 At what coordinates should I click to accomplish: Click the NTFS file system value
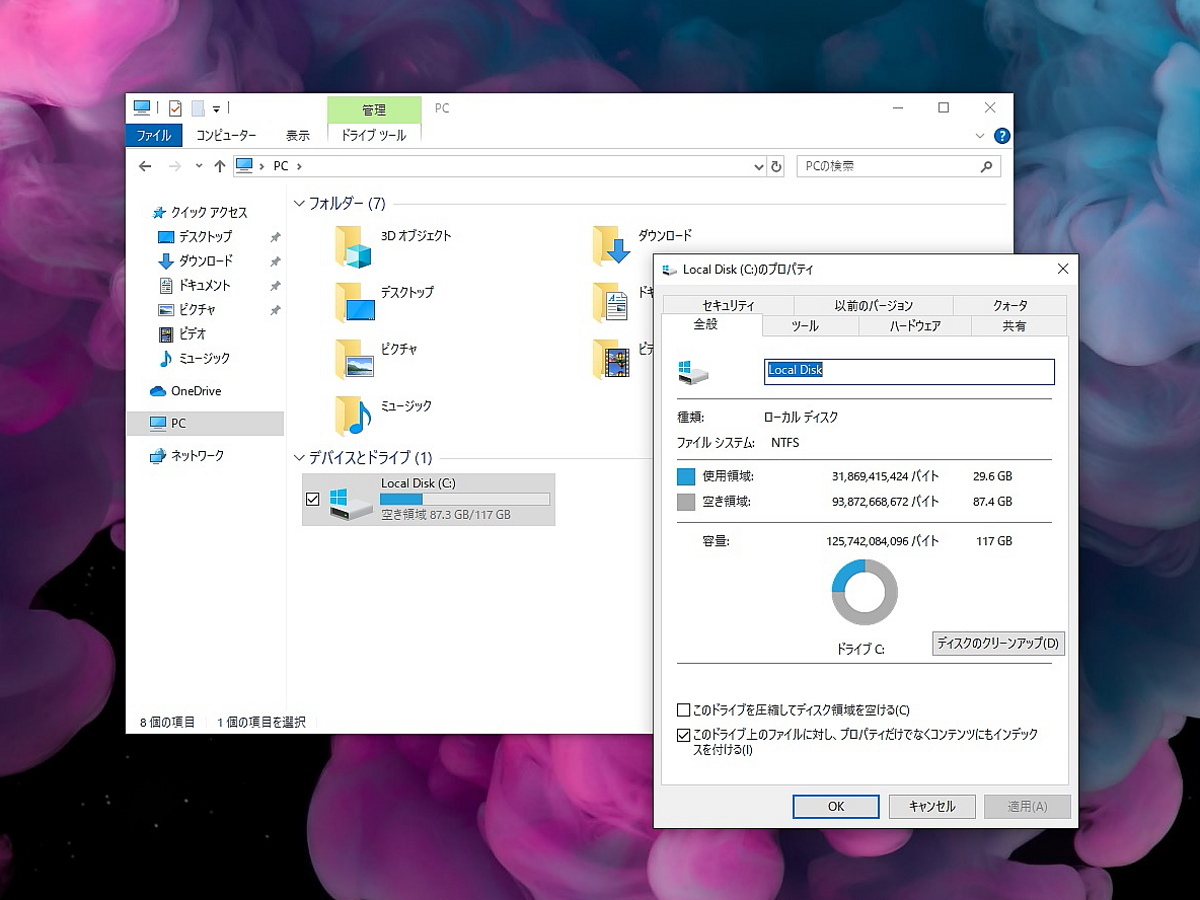point(785,442)
